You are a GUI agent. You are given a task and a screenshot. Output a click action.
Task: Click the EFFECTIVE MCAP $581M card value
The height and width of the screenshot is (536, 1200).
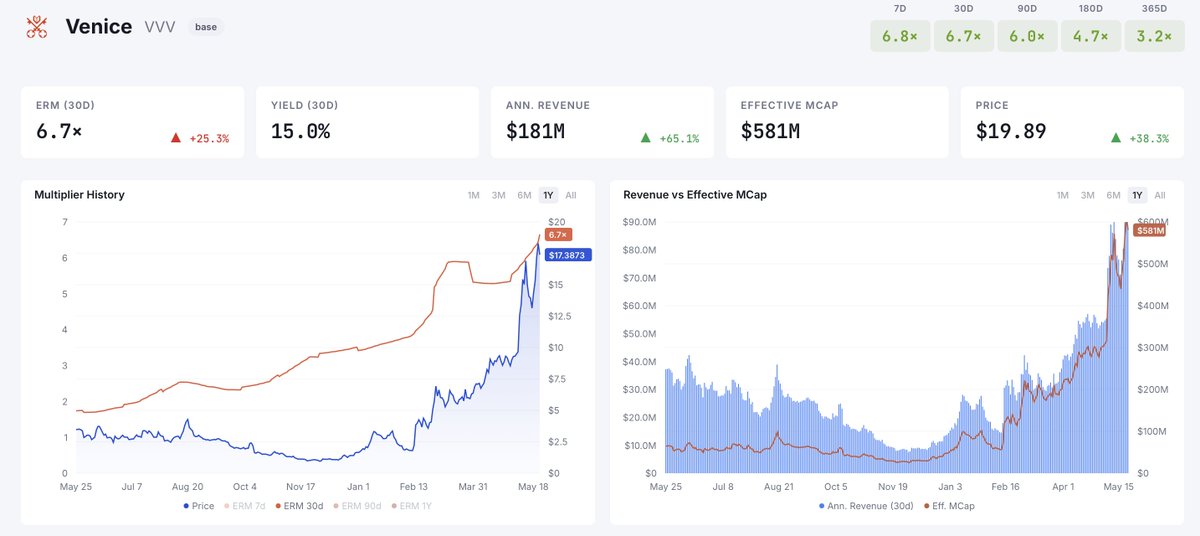pos(770,131)
